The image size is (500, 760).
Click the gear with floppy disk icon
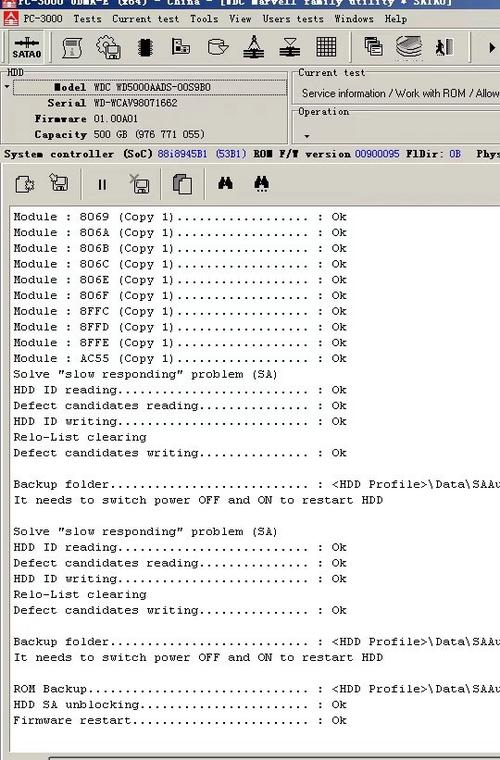click(109, 48)
